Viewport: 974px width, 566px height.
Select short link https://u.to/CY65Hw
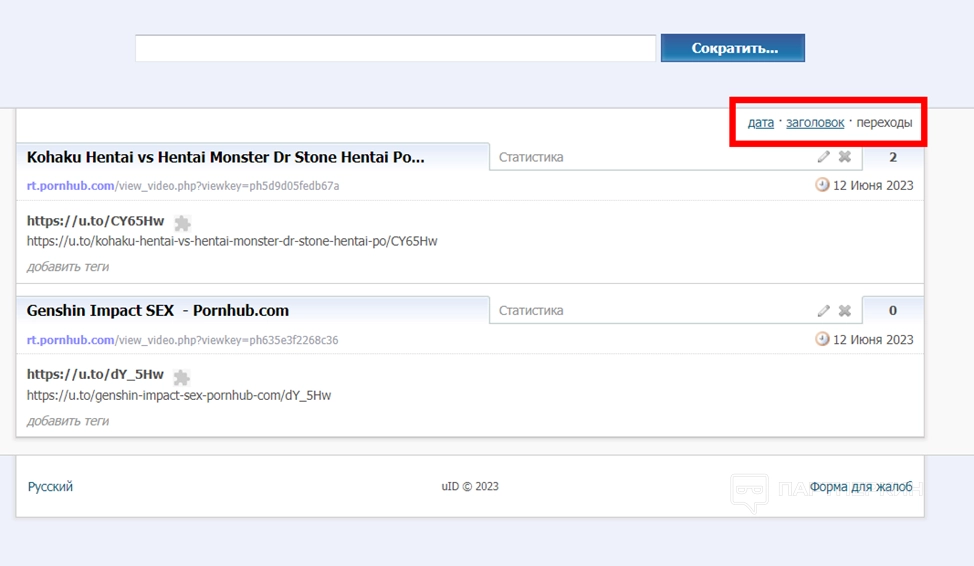(x=95, y=221)
